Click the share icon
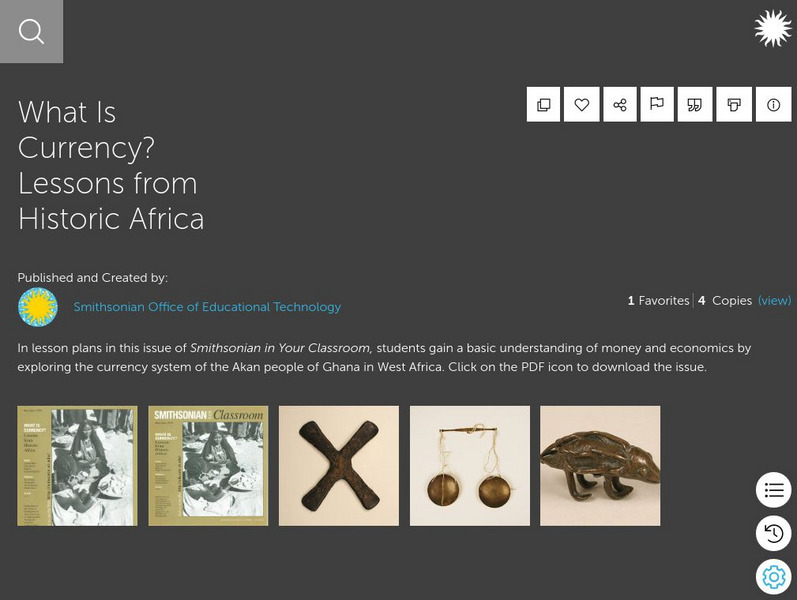Screen dimensions: 797x600 [620, 105]
